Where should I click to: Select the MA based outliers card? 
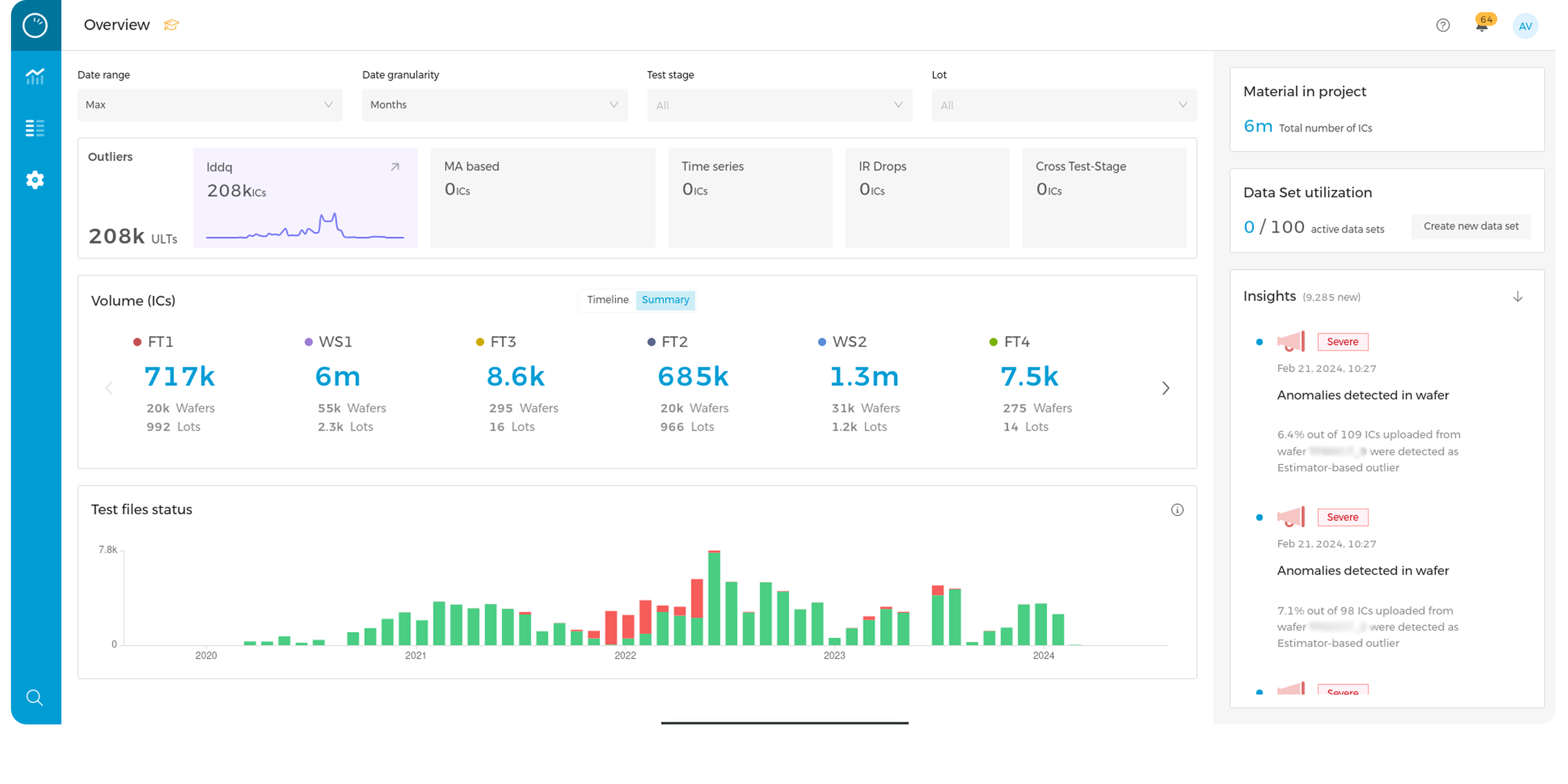[543, 197]
